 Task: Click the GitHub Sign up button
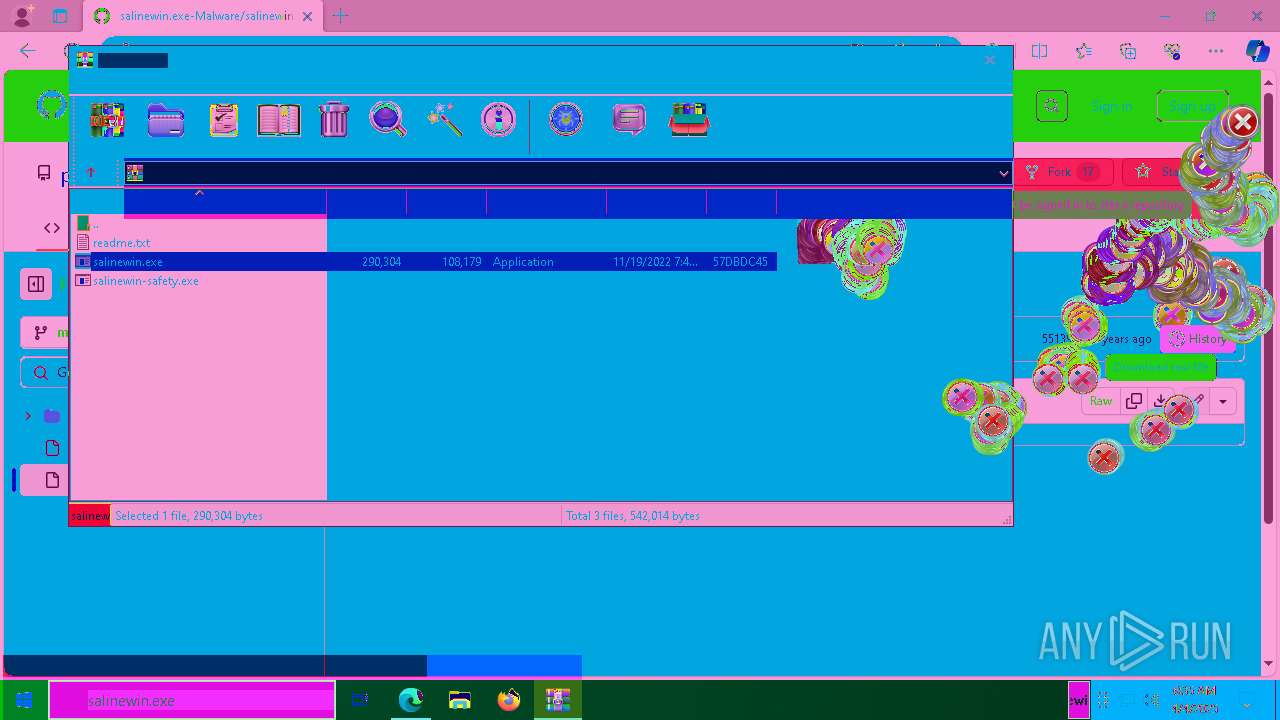pos(1192,106)
